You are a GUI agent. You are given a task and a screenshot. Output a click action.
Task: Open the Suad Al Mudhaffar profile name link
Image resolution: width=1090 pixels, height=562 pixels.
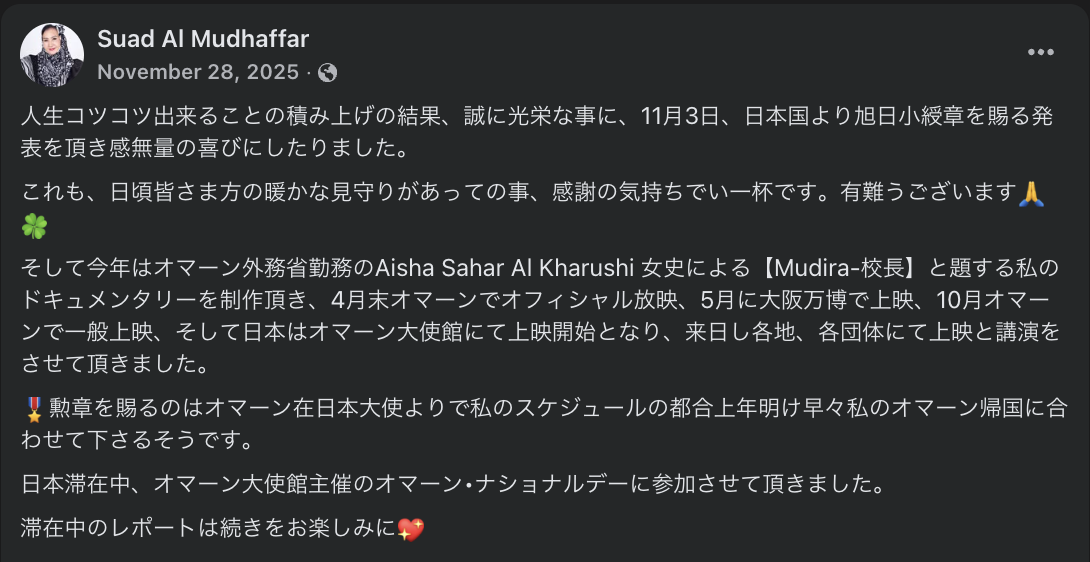(203, 39)
